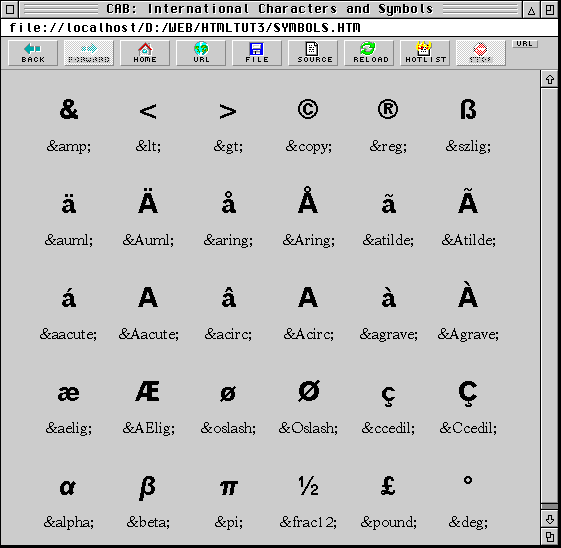Click the copyright symbol character
Image resolution: width=561 pixels, height=548 pixels.
click(308, 109)
